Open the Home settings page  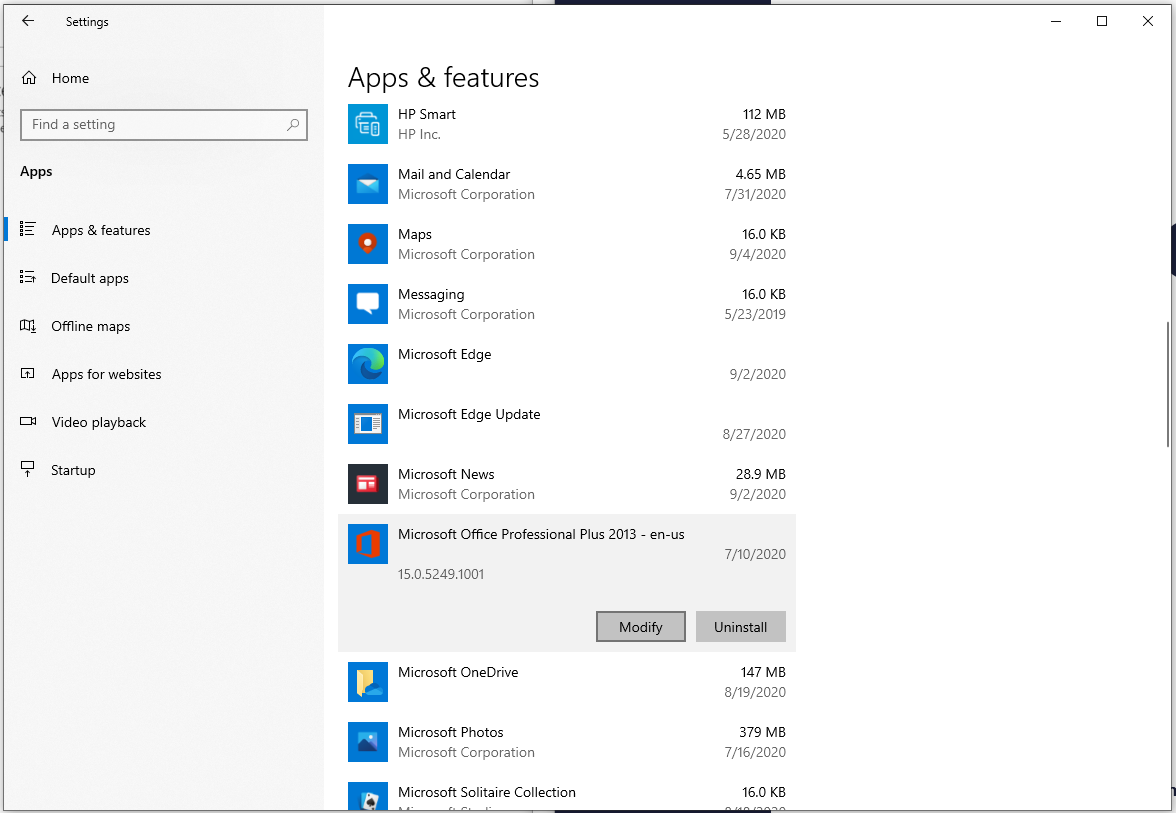[70, 78]
